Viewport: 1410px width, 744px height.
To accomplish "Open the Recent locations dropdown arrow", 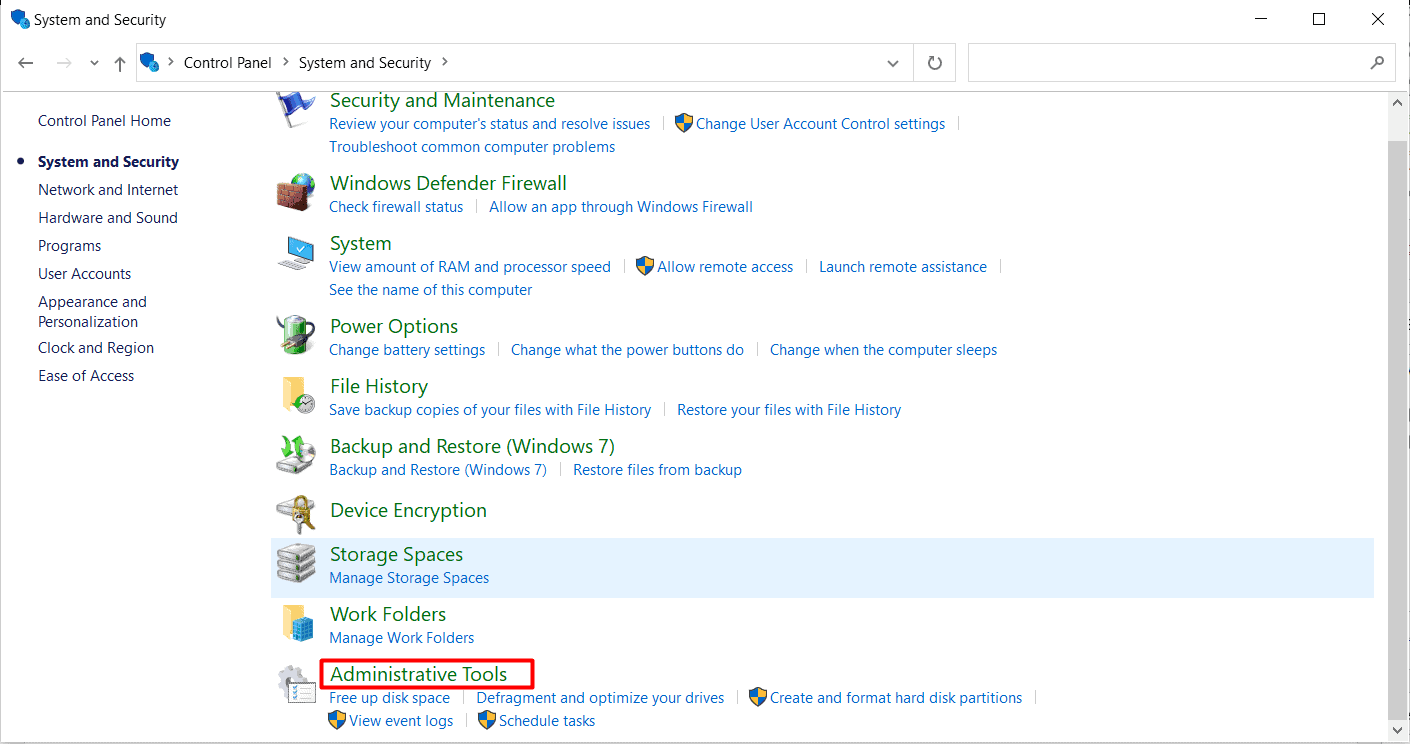I will coord(94,63).
